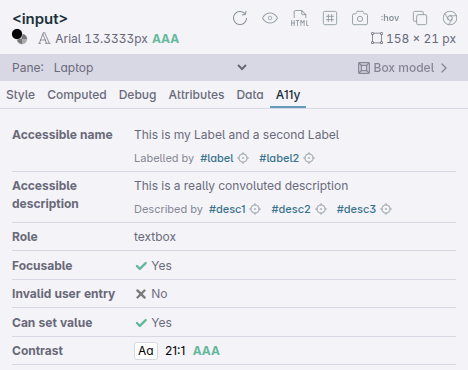
Task: Click the Aa contrast preview swatch
Action: (x=146, y=351)
